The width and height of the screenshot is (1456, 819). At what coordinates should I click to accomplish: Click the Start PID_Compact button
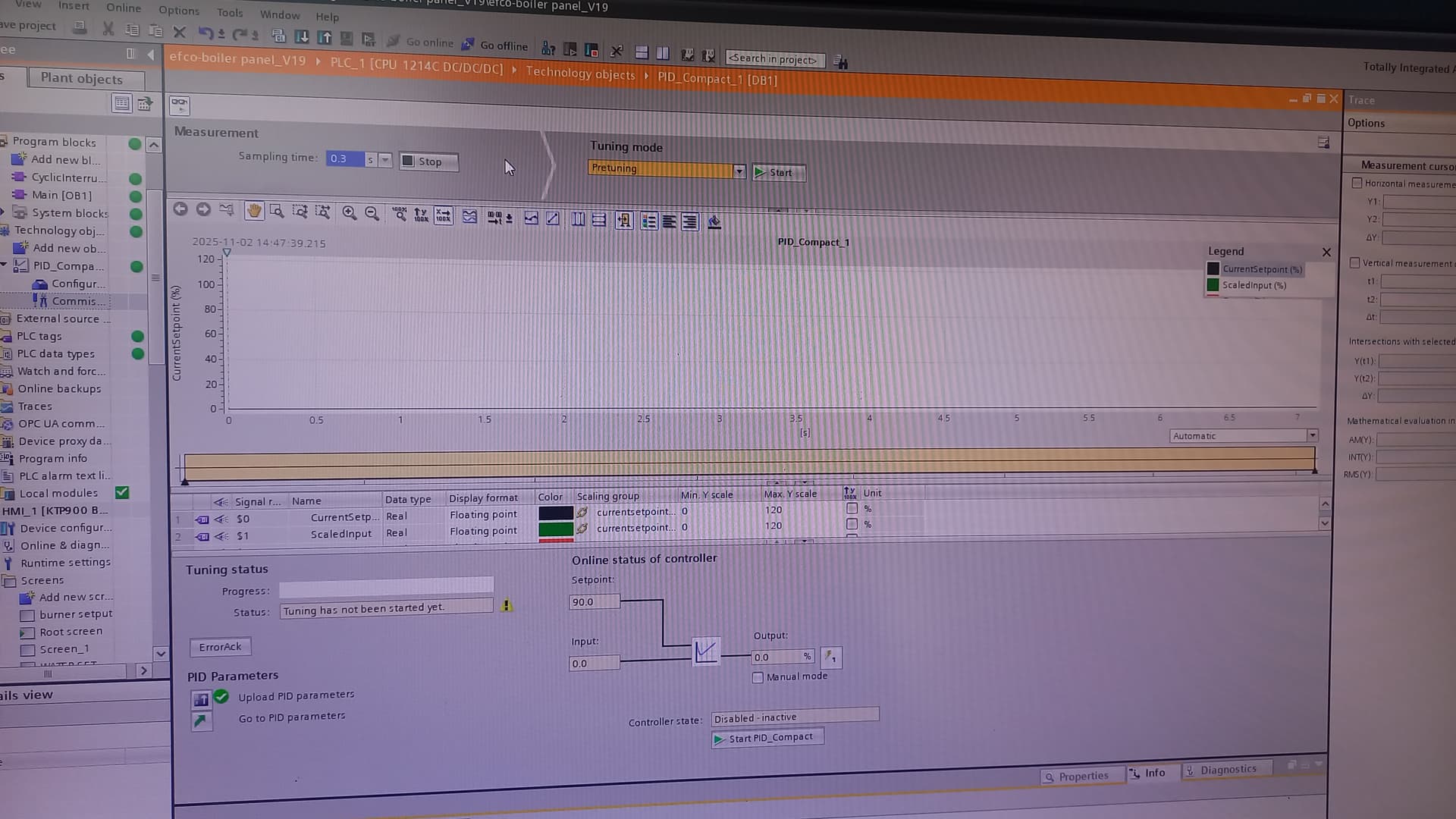pyautogui.click(x=767, y=738)
